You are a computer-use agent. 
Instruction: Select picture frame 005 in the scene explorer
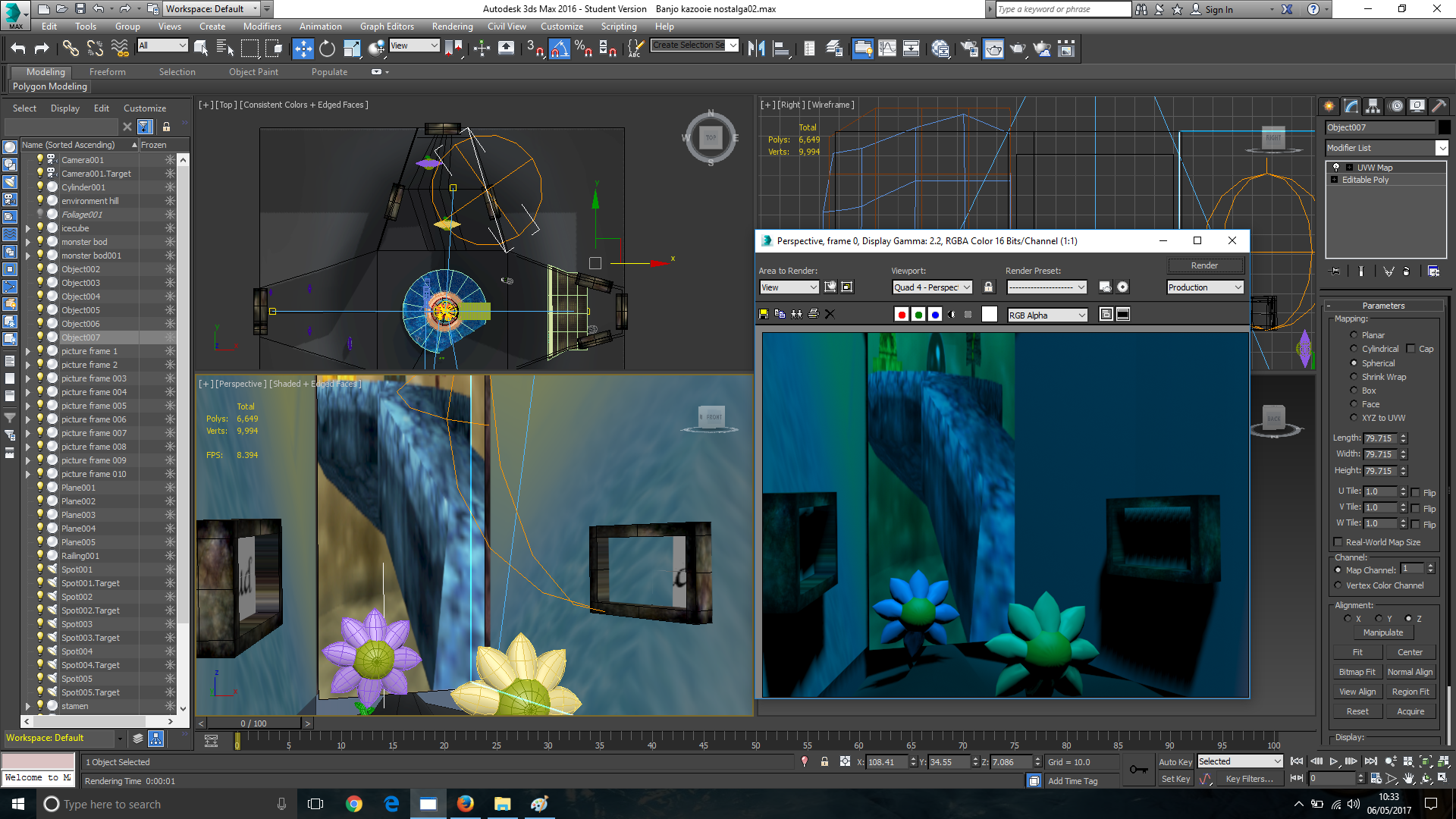tap(93, 405)
